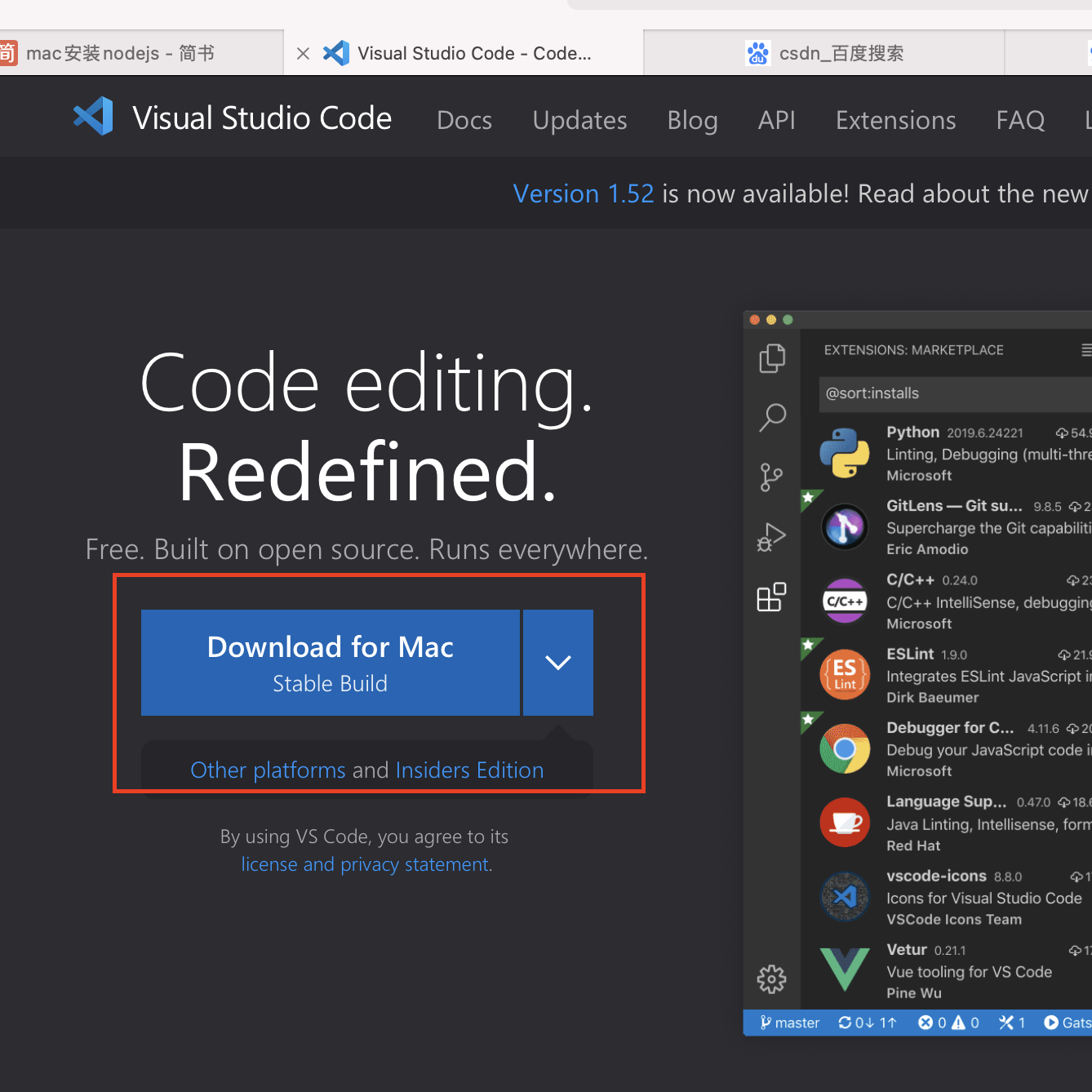Click the Python extension icon
The height and width of the screenshot is (1092, 1092).
pyautogui.click(x=845, y=453)
